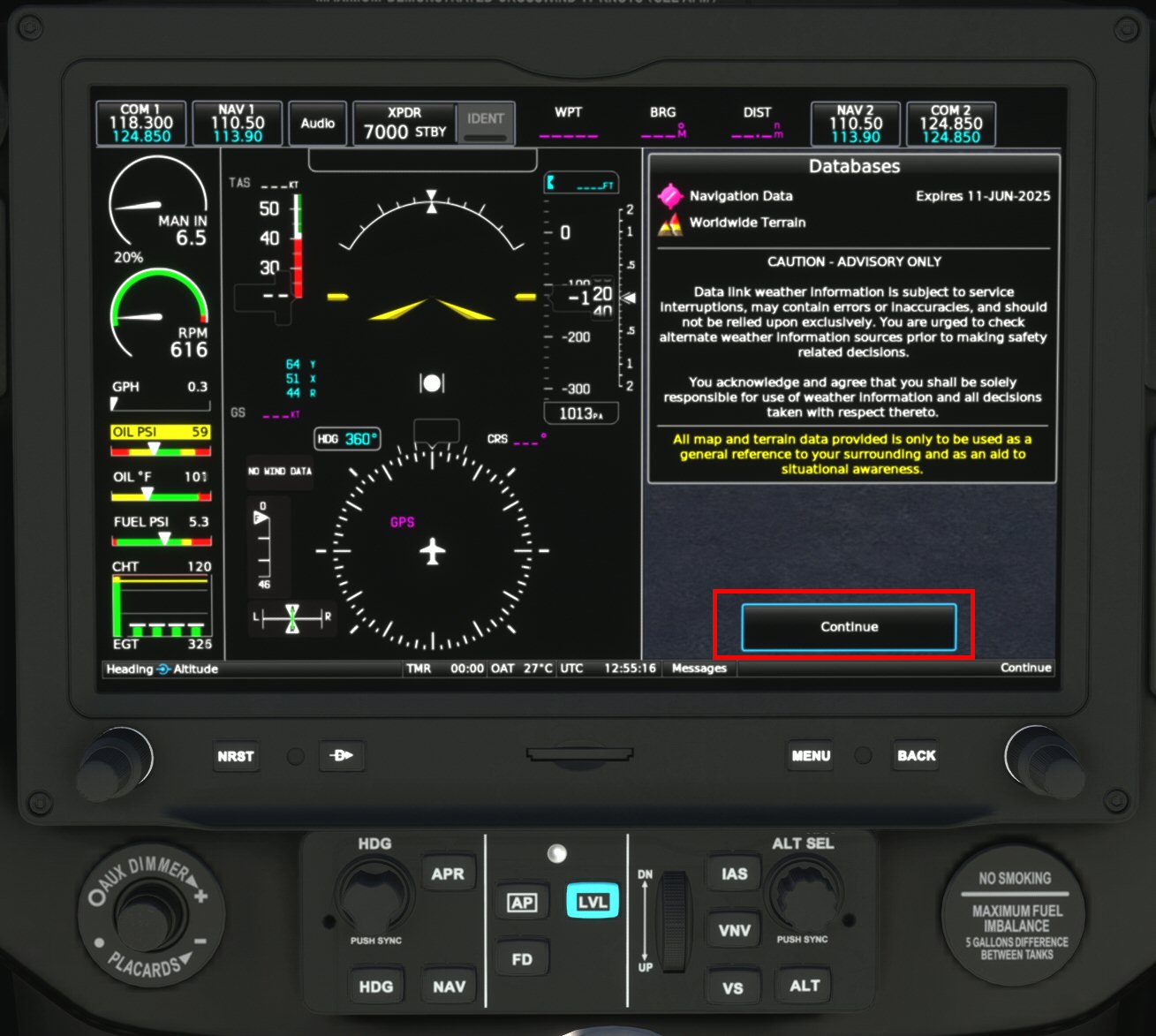Open the Audio panel tab
This screenshot has height=1036, width=1156.
pos(318,124)
